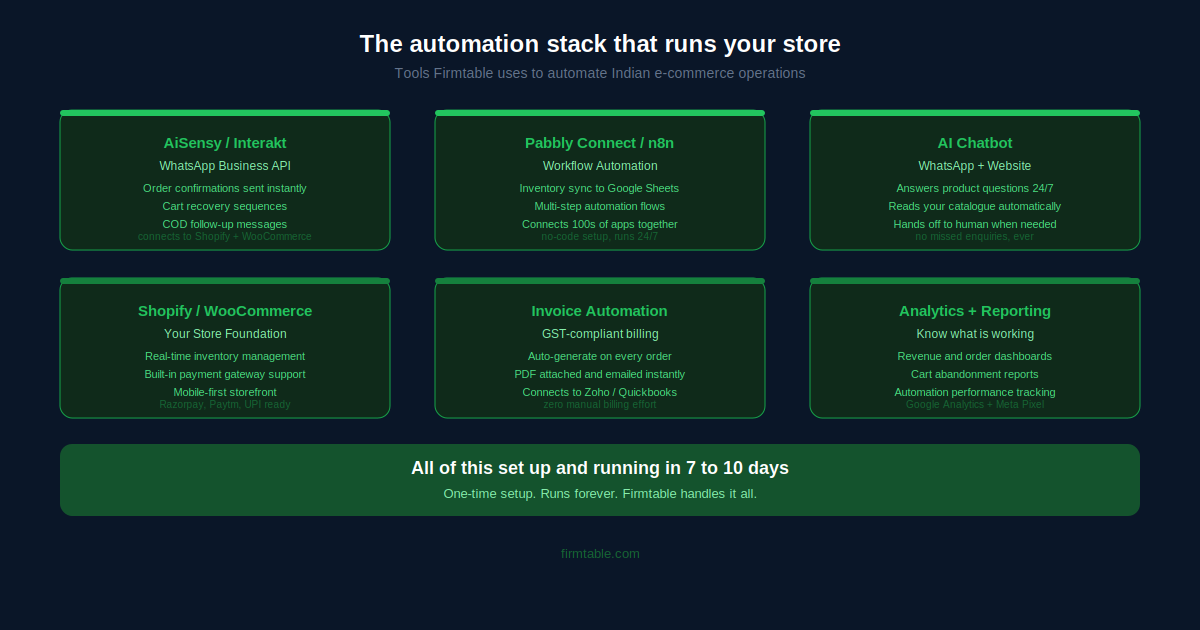The width and height of the screenshot is (1200, 630).
Task: Select 'One-time setup. Runs forever.' banner text
Action: click(531, 494)
